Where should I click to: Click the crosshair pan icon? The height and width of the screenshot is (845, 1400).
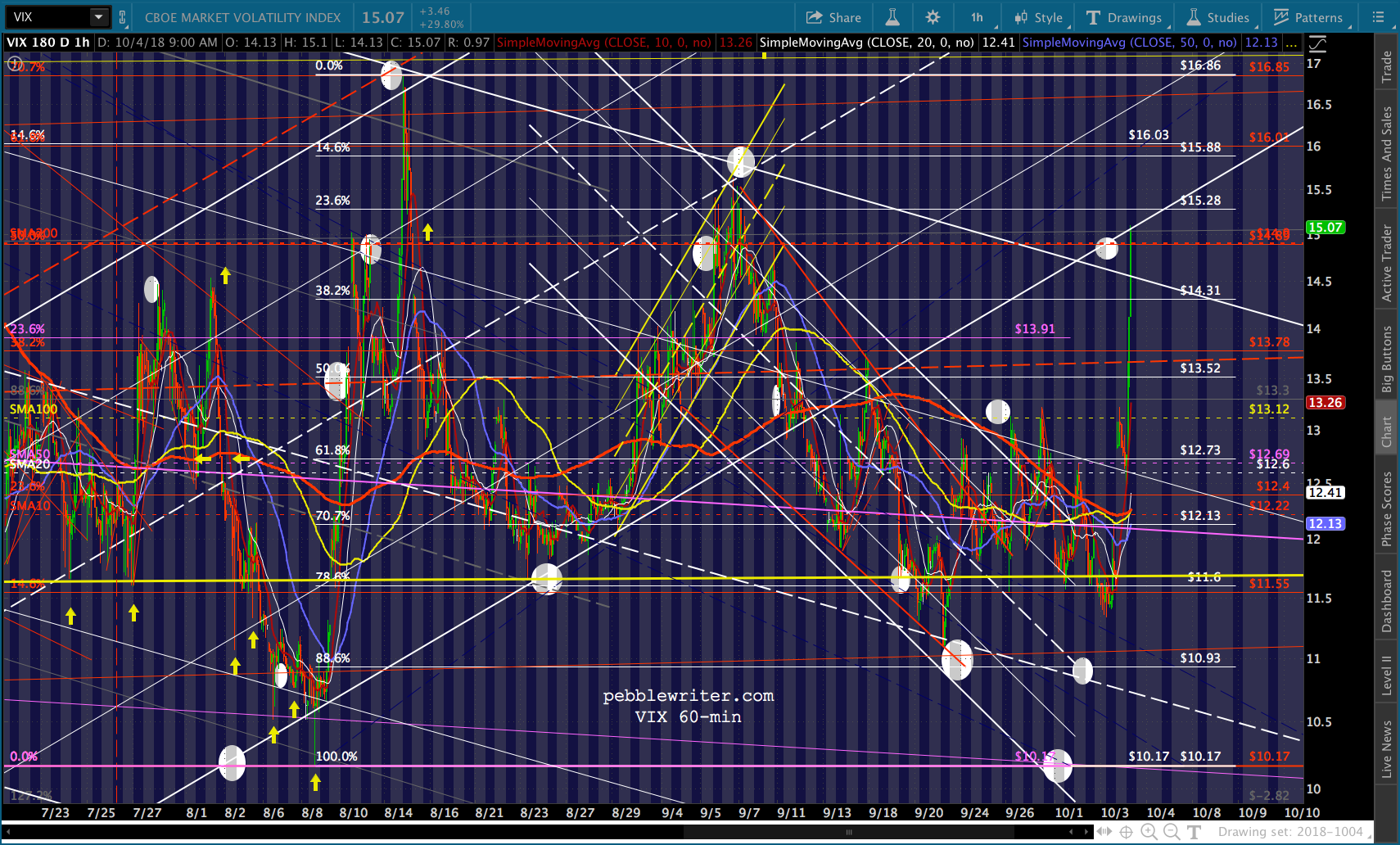1127,832
